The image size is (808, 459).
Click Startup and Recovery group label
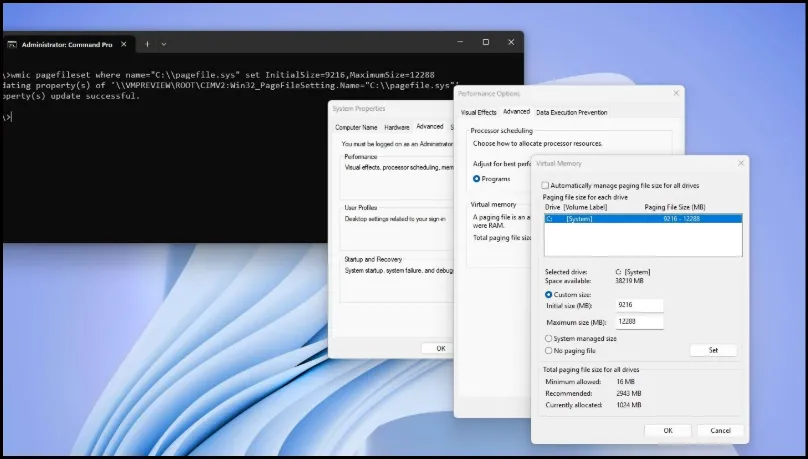point(373,259)
